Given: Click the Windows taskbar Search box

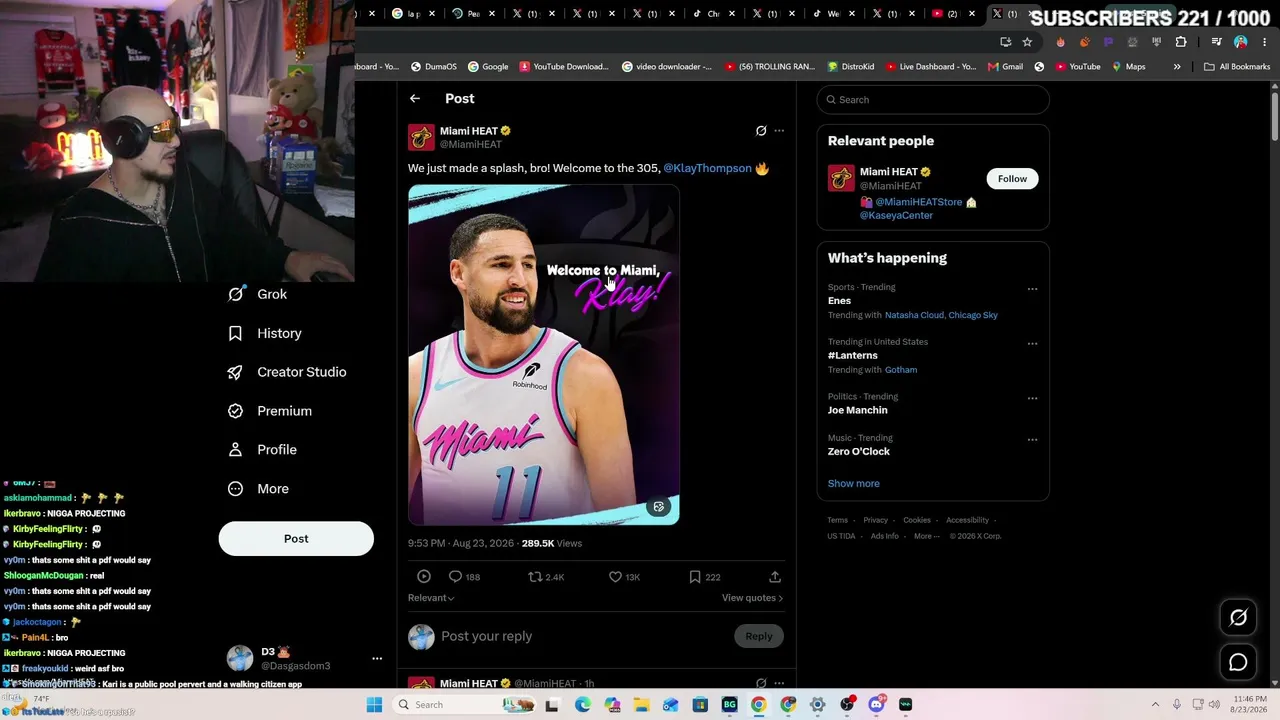Looking at the screenshot, I should [466, 705].
